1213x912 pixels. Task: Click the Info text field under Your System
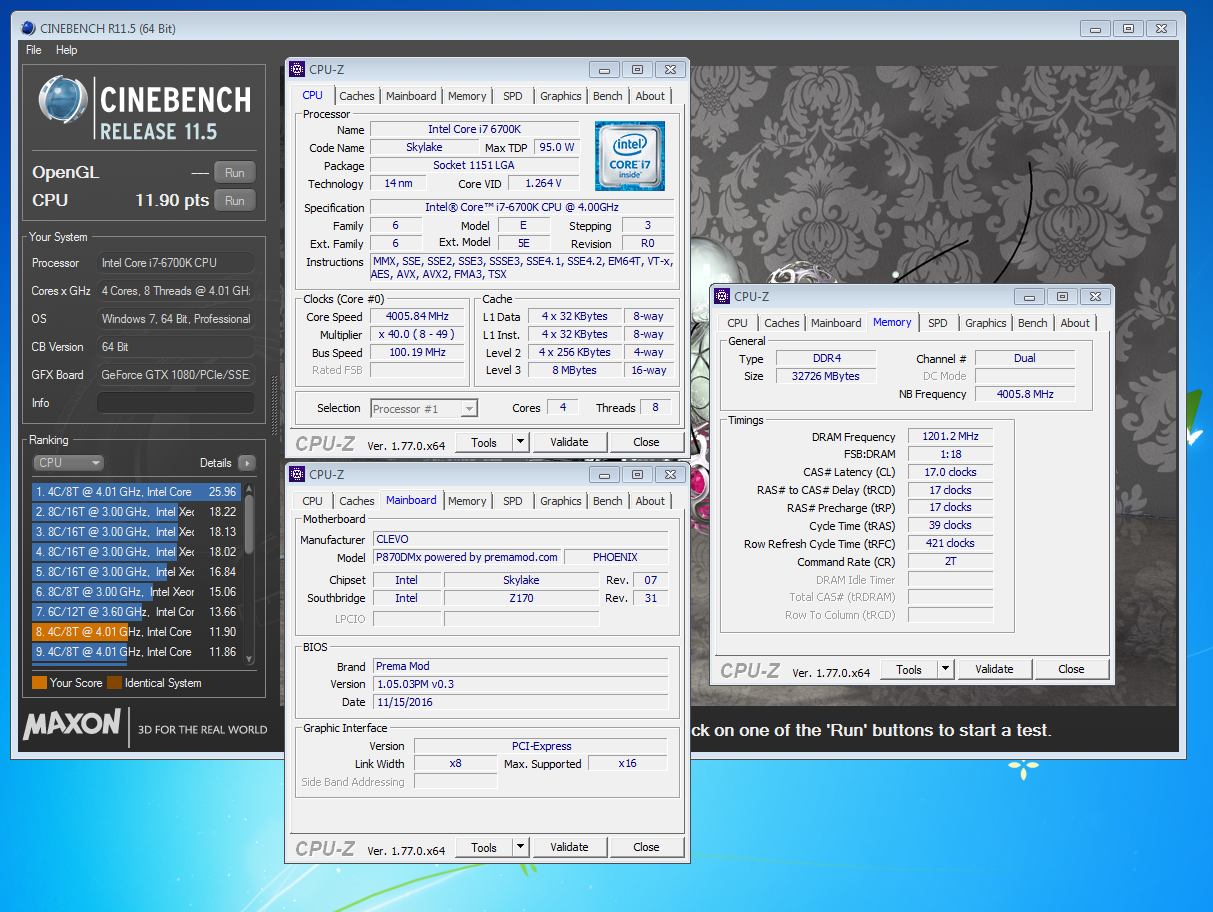pyautogui.click(x=174, y=403)
